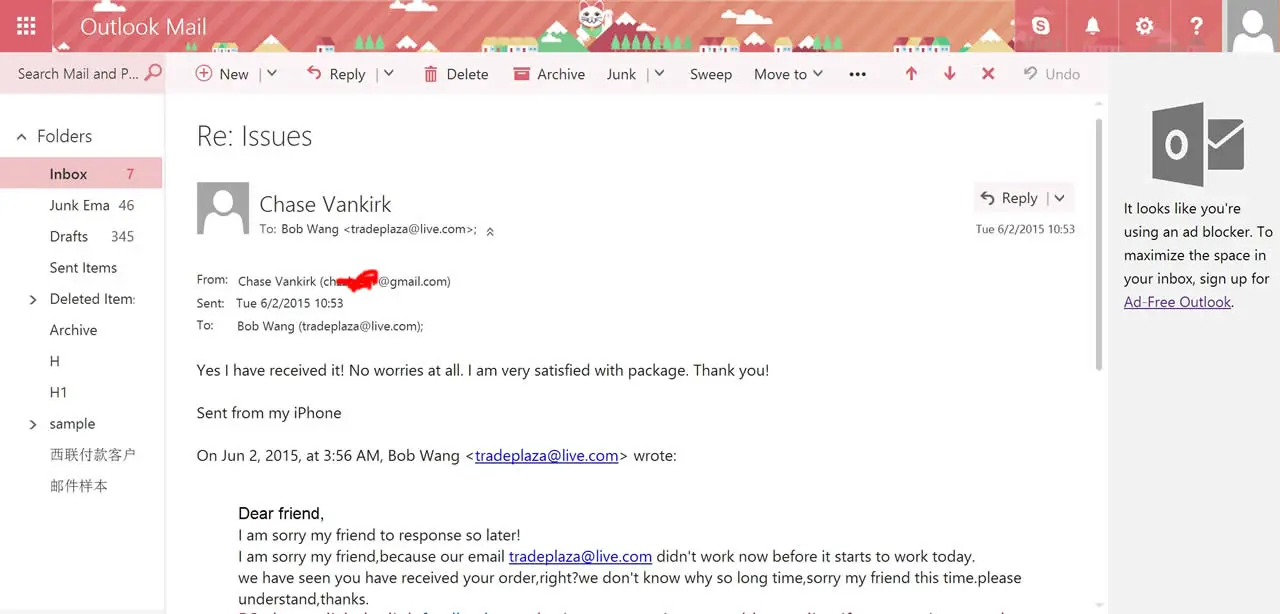Archive the current message

549,74
